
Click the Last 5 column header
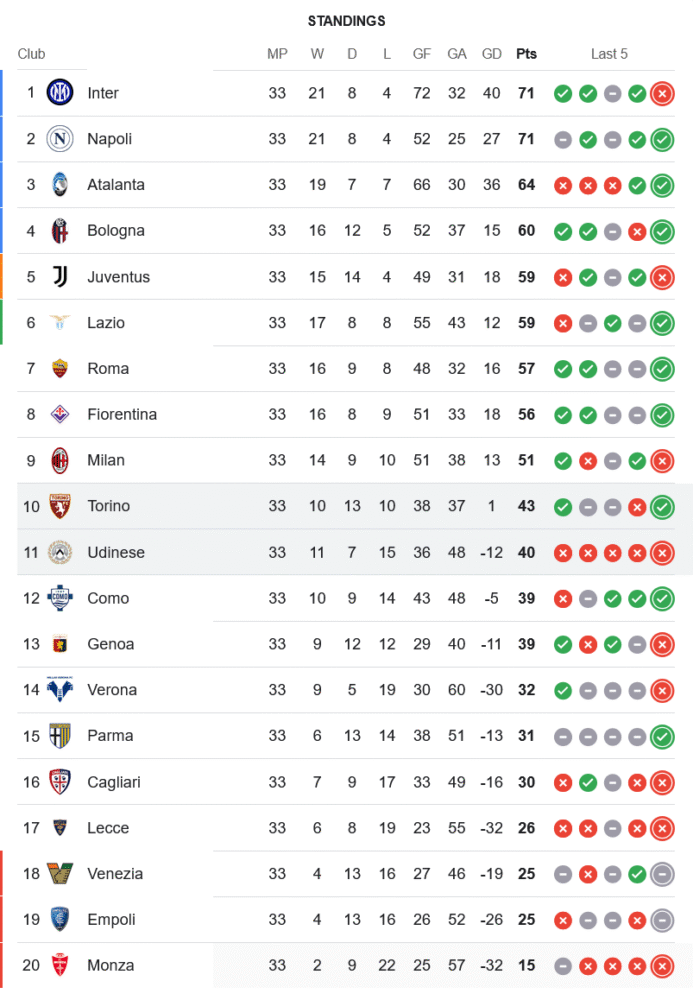[x=609, y=54]
